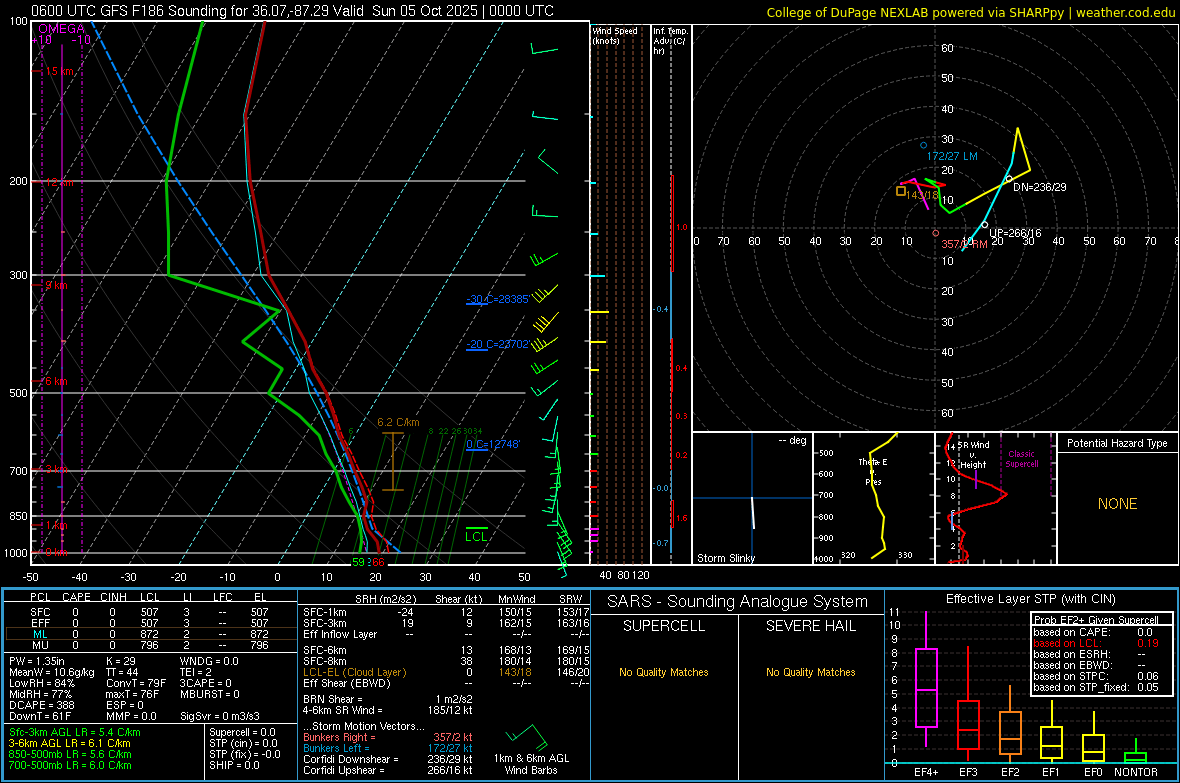Click the red 'Bunkers Right' storm motion row

388,737
